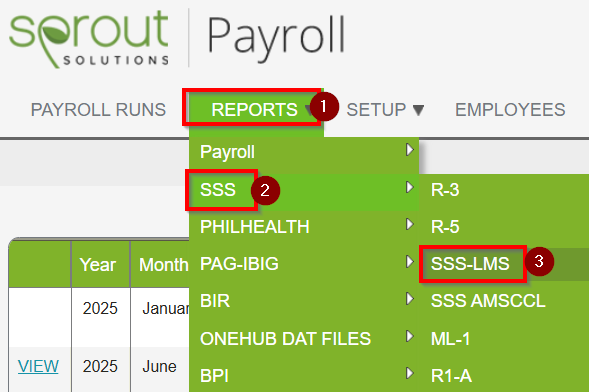Screen dimensions: 589x392
Task: Expand the PHILHEALTH submenu arrow
Action: tap(409, 224)
